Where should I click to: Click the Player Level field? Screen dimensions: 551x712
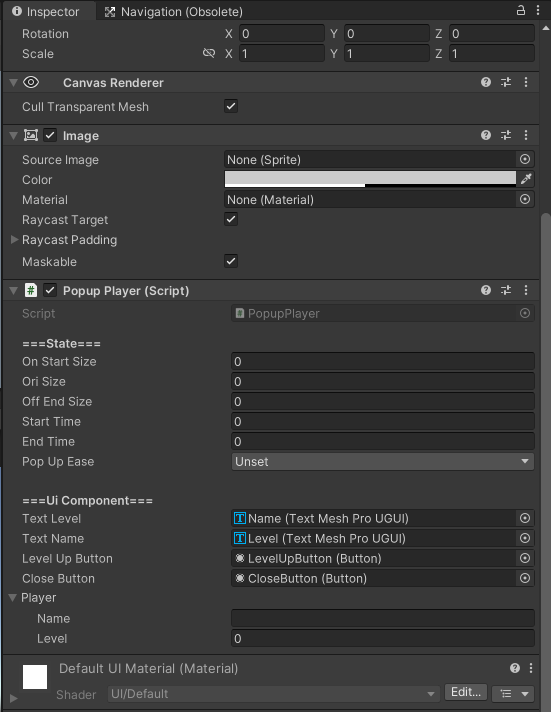point(382,638)
